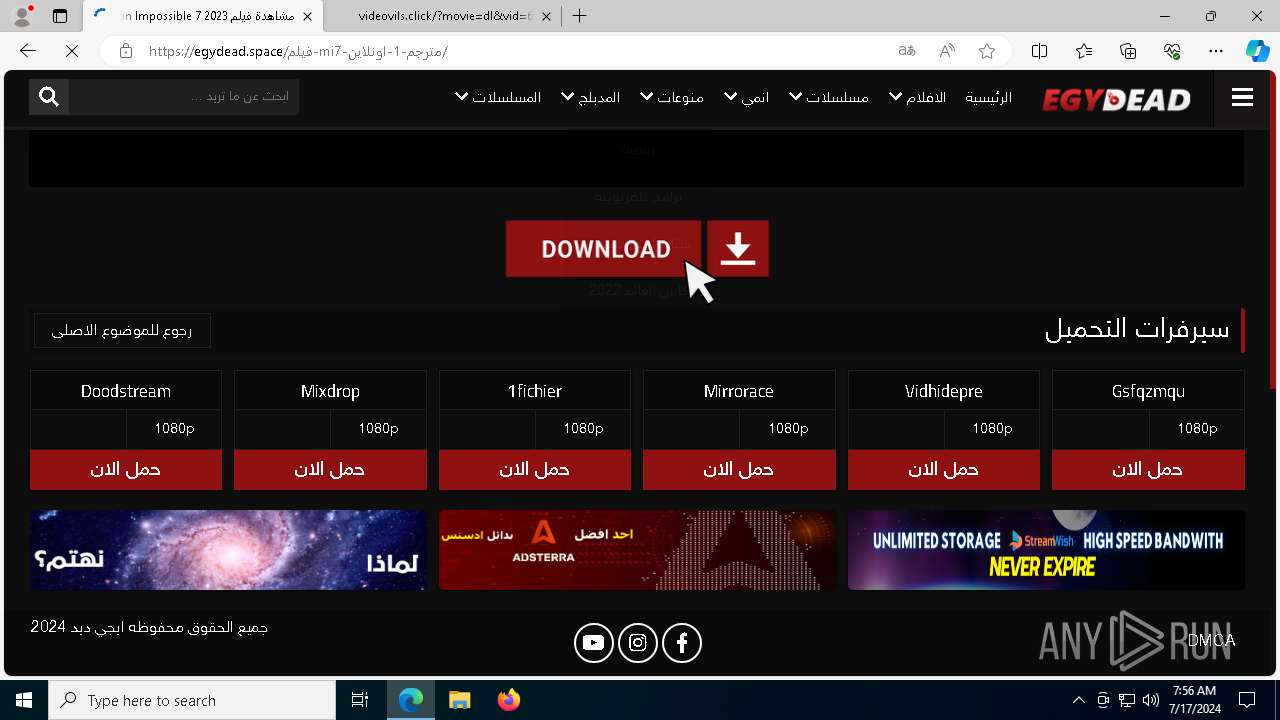Click حمل الان under Doodstream
The image size is (1280, 720).
[126, 469]
